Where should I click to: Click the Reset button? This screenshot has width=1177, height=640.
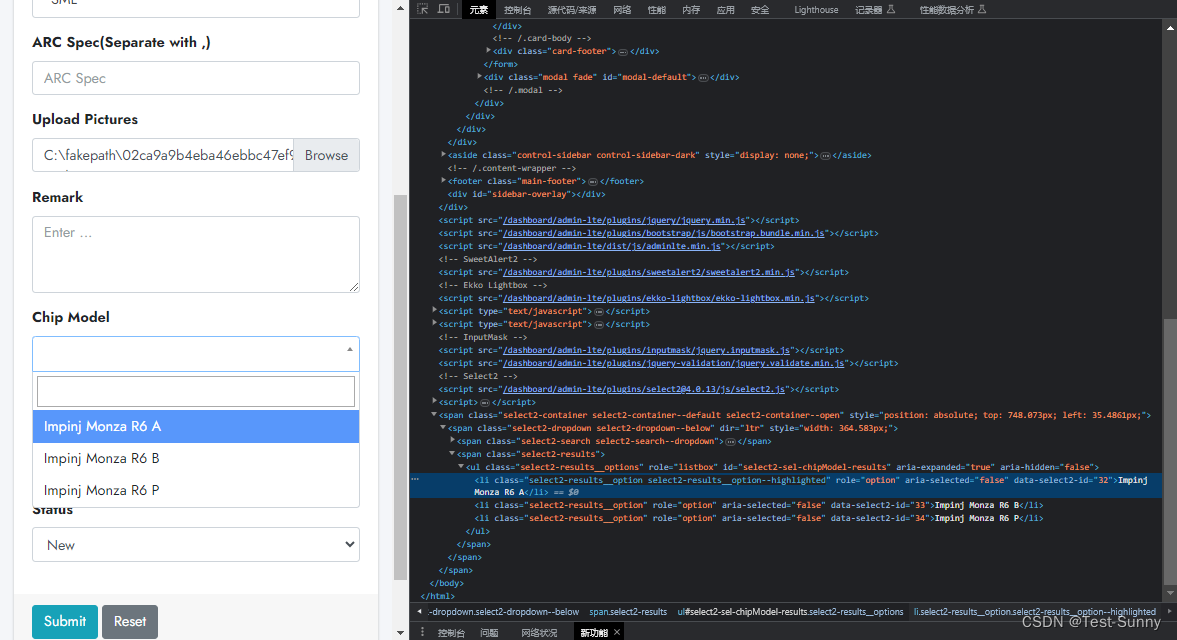click(130, 621)
